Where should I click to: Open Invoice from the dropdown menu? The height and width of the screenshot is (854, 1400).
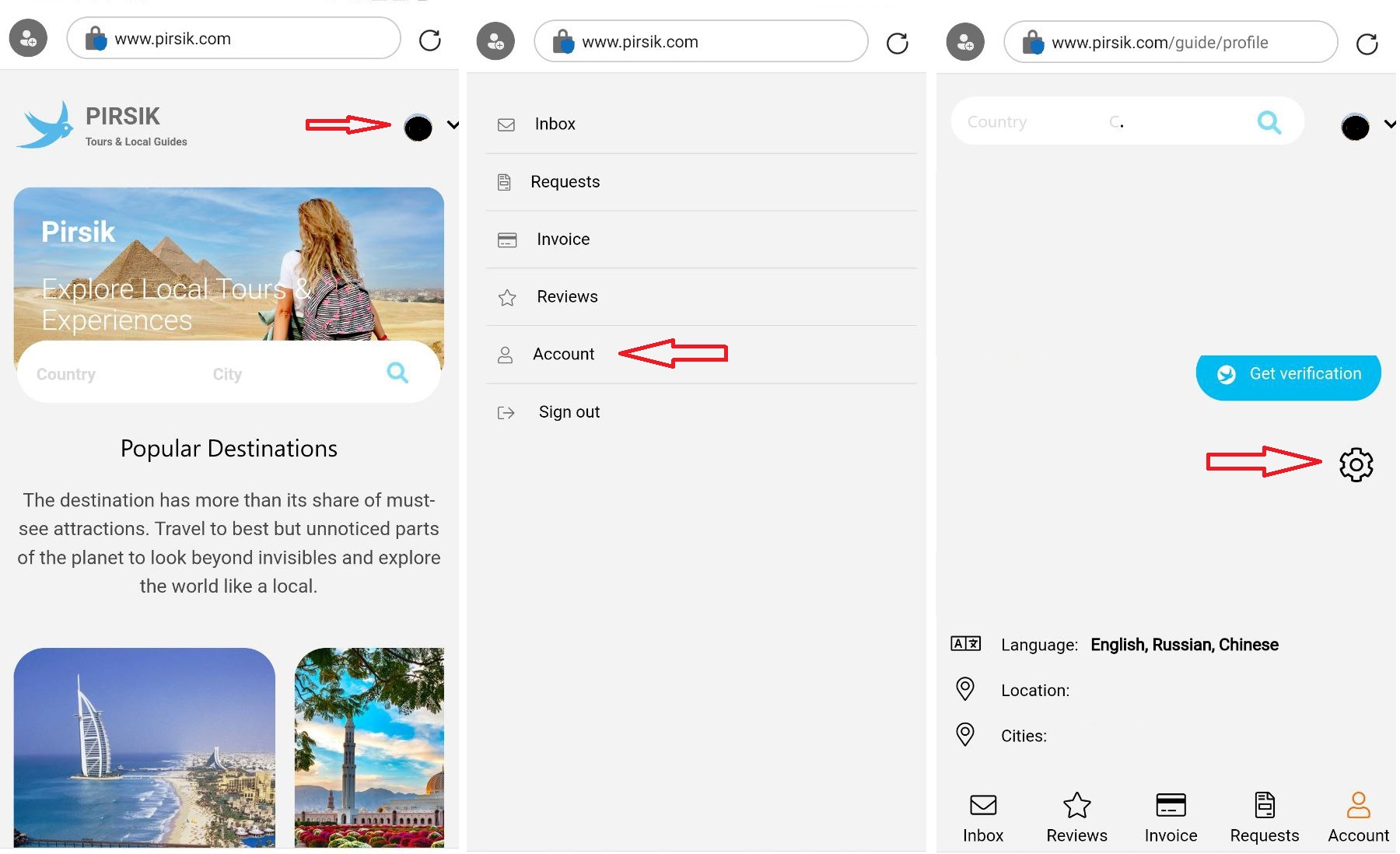[x=562, y=239]
